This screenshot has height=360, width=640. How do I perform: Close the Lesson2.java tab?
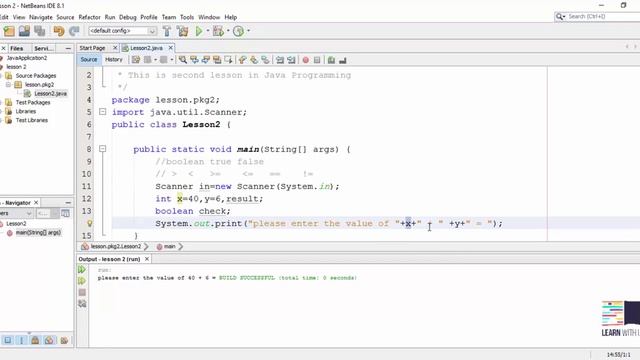[171, 48]
